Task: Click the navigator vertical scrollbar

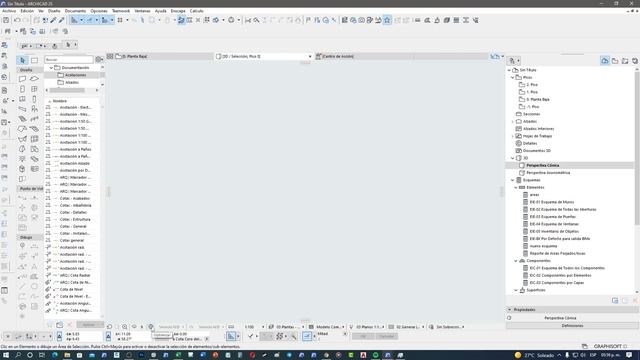Action: click(637, 149)
